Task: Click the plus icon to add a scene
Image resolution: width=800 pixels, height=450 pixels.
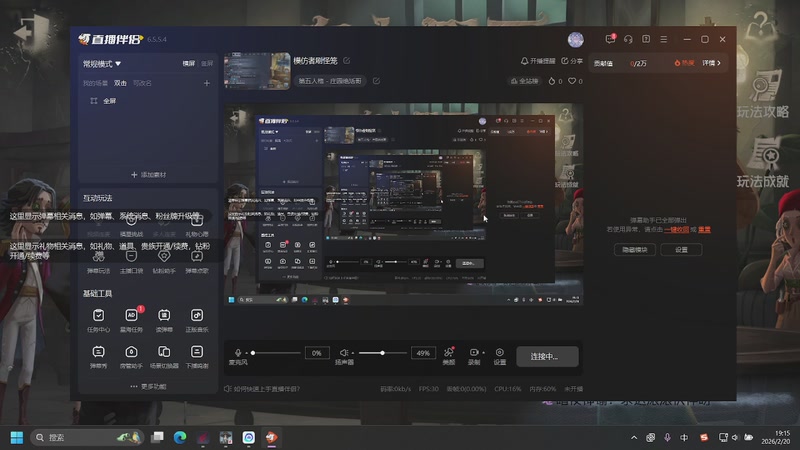Action: 207,83
